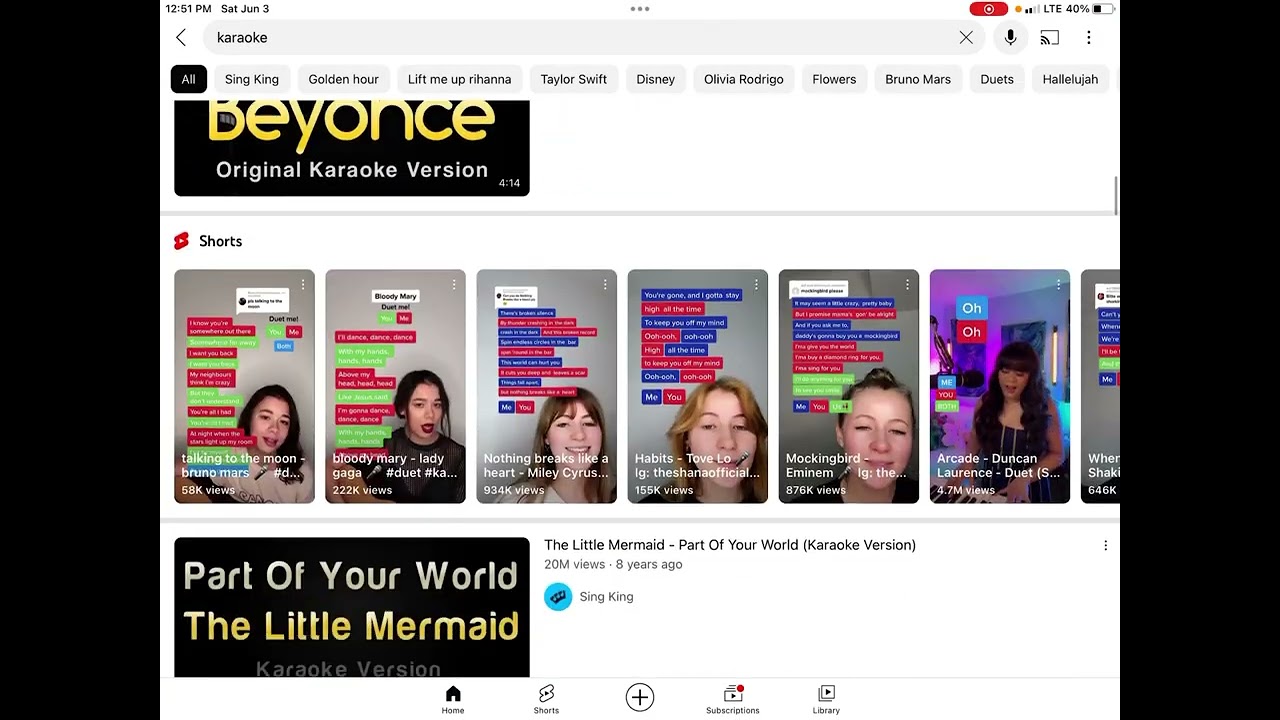Select the Sing King filter chip
This screenshot has width=1280, height=720.
coord(252,79)
